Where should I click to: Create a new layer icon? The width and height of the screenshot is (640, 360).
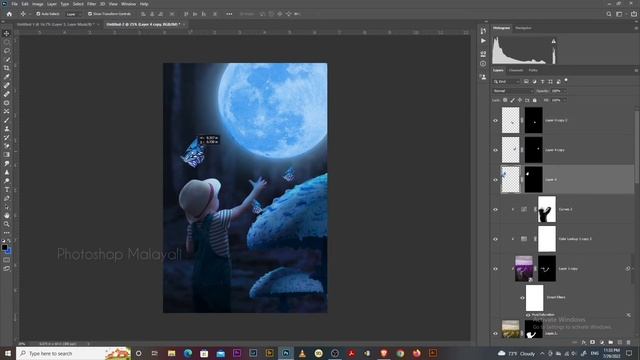pyautogui.click(x=620, y=342)
